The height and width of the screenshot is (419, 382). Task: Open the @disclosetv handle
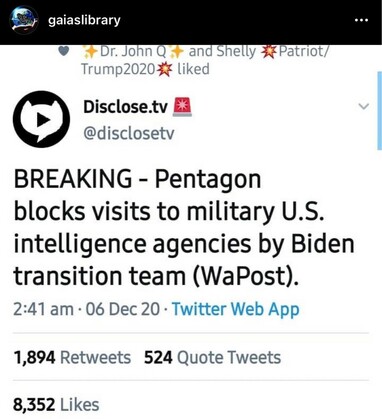point(129,133)
